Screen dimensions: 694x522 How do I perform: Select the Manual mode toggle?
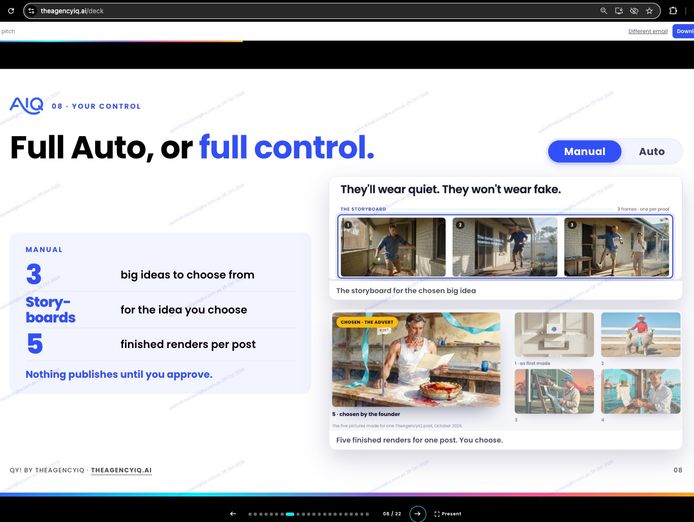584,151
